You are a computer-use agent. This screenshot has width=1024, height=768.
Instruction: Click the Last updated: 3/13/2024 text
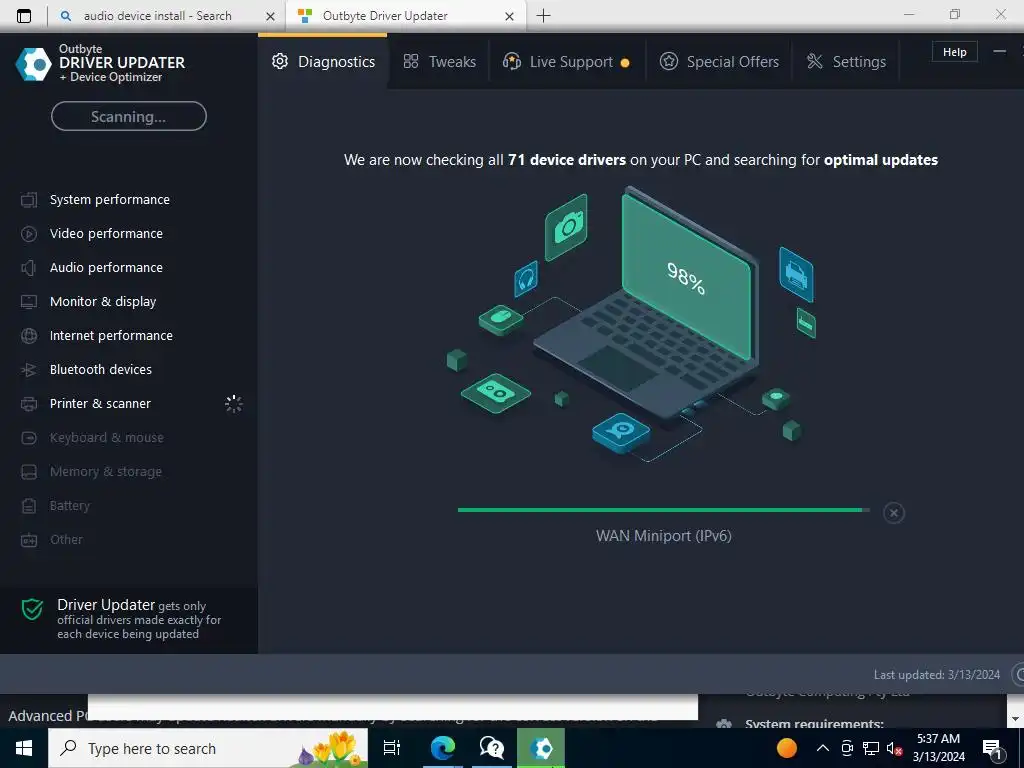pyautogui.click(x=936, y=675)
